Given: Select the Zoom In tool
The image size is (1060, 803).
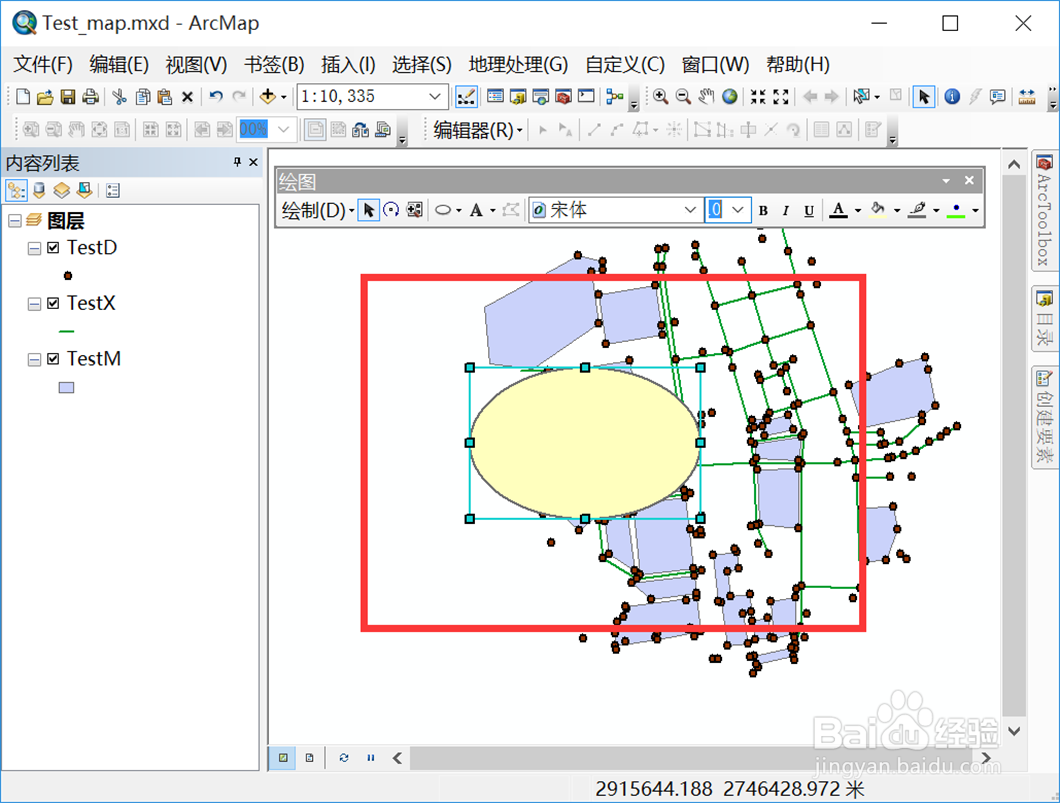Looking at the screenshot, I should click(x=660, y=97).
